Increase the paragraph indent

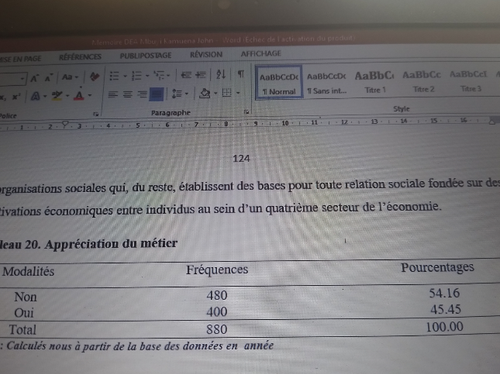[200, 75]
